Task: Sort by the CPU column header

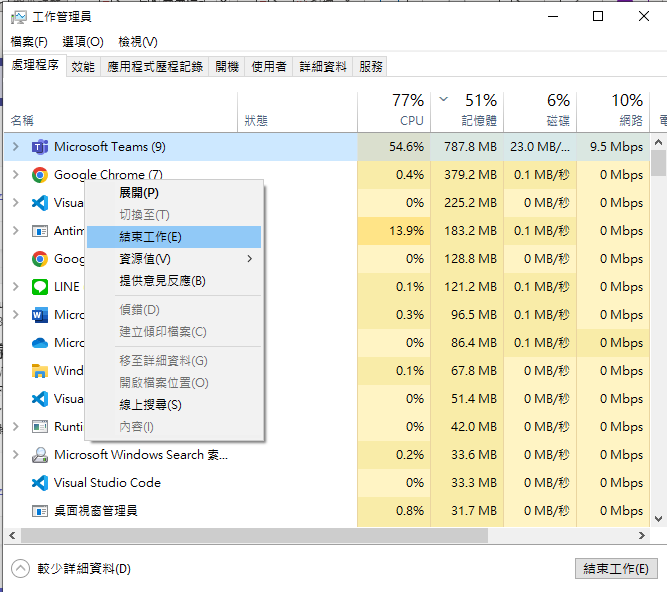Action: 394,111
